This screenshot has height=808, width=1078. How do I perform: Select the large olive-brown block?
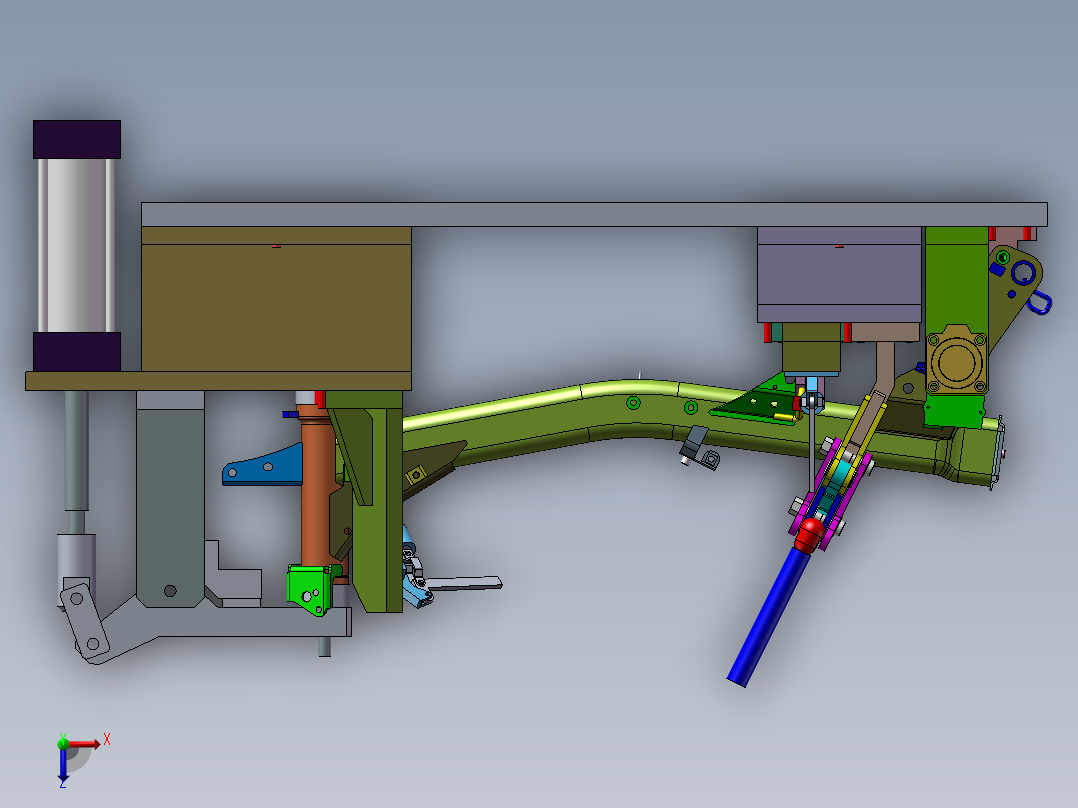click(x=276, y=299)
